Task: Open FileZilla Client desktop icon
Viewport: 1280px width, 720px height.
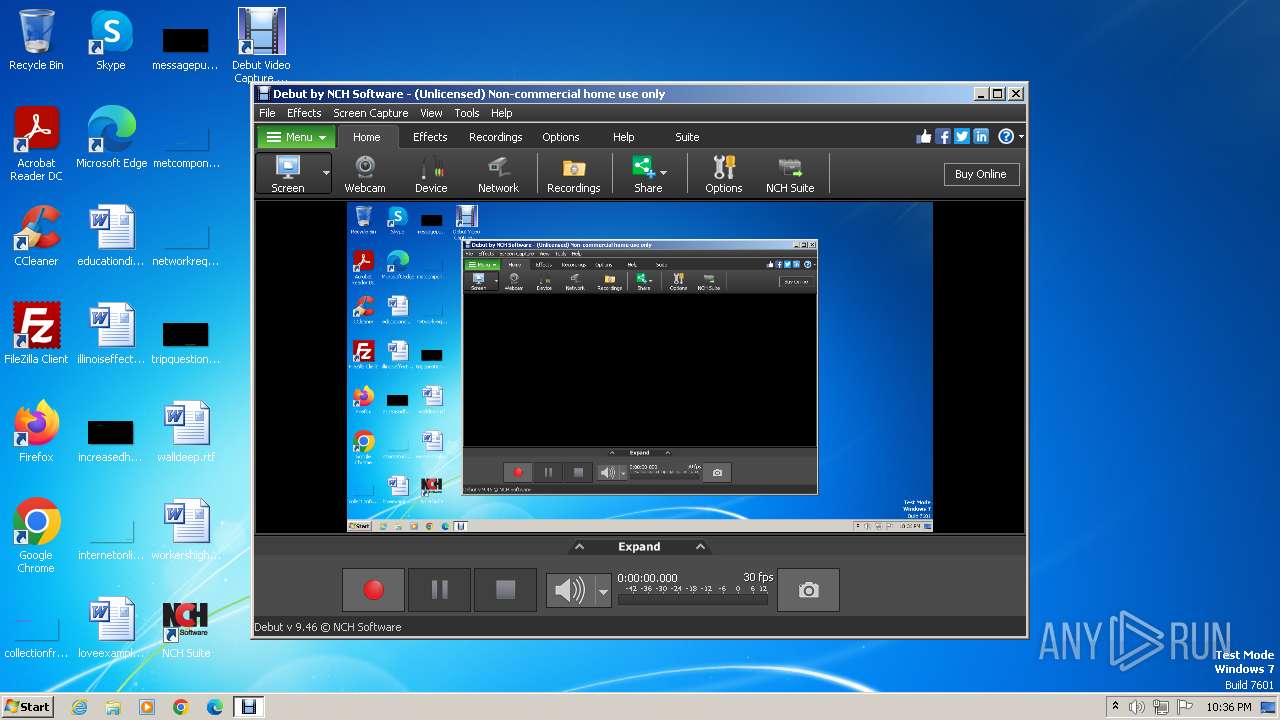Action: coord(36,334)
